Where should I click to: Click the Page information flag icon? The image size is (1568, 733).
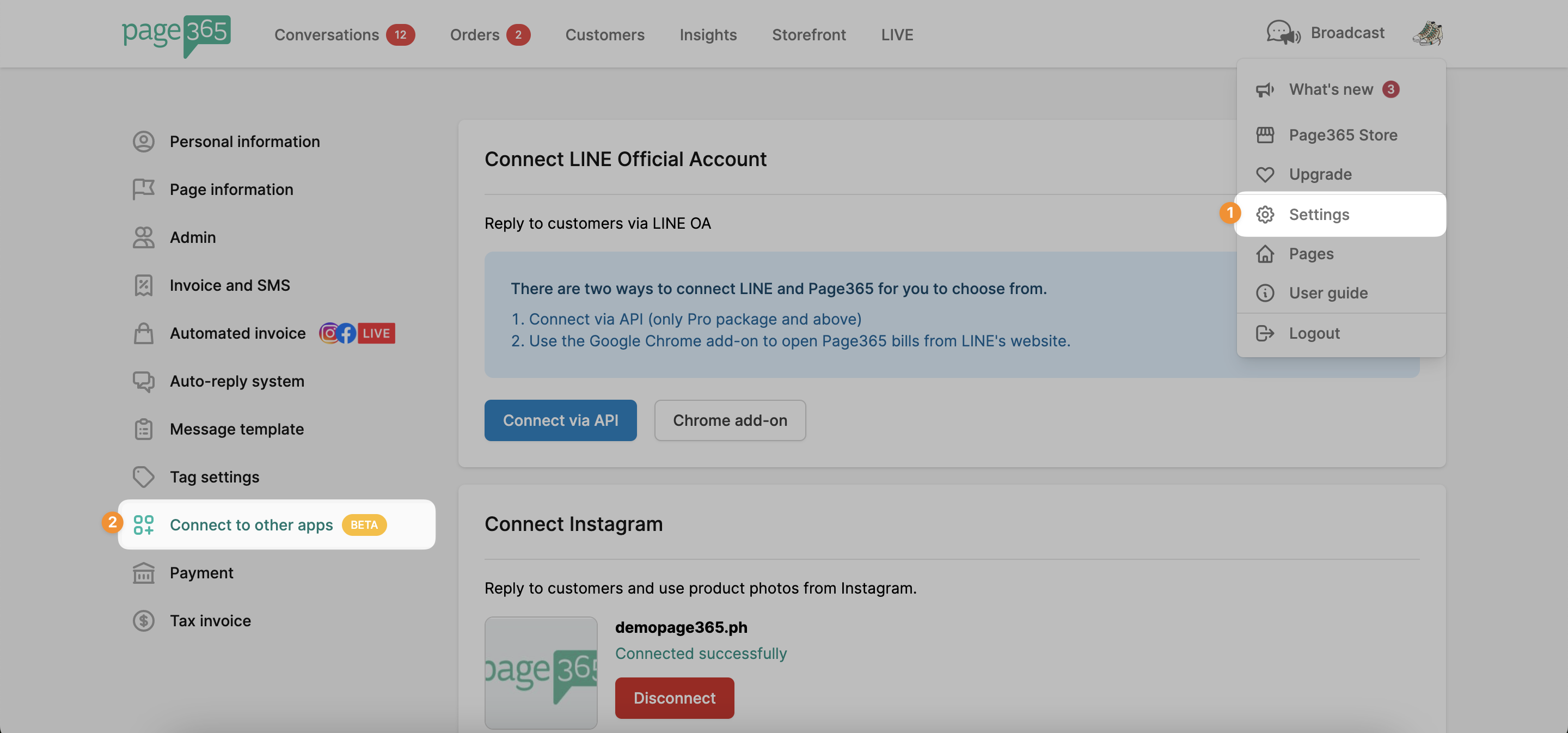(x=144, y=190)
